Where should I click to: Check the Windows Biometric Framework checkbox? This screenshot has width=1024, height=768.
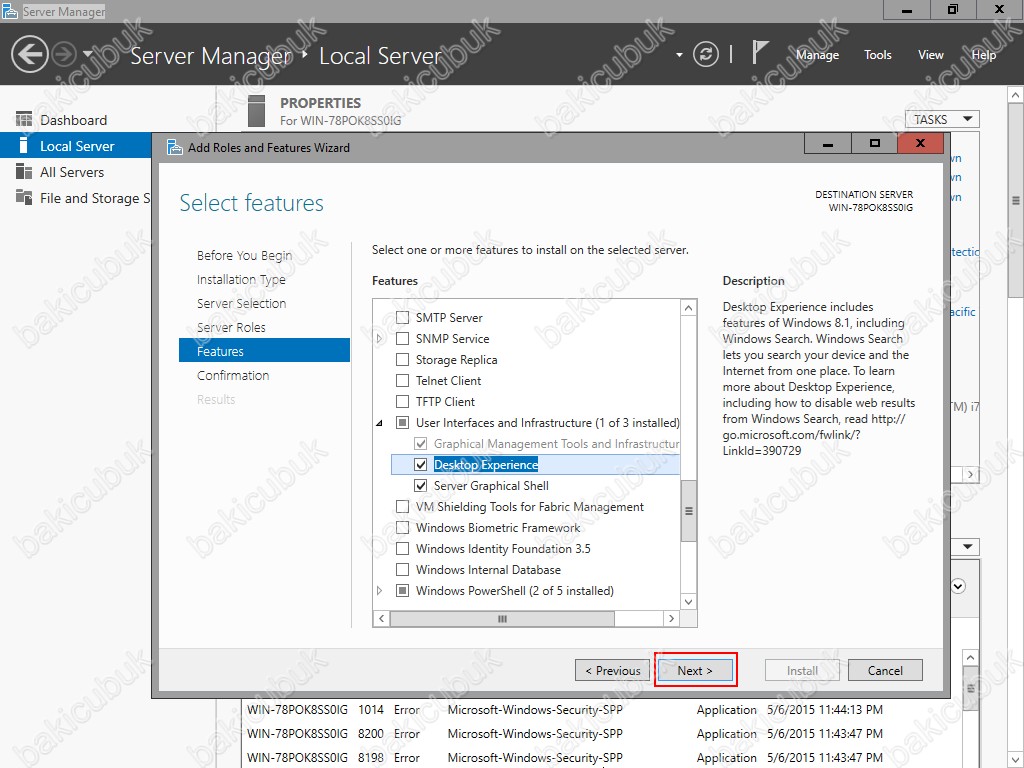[x=403, y=528]
